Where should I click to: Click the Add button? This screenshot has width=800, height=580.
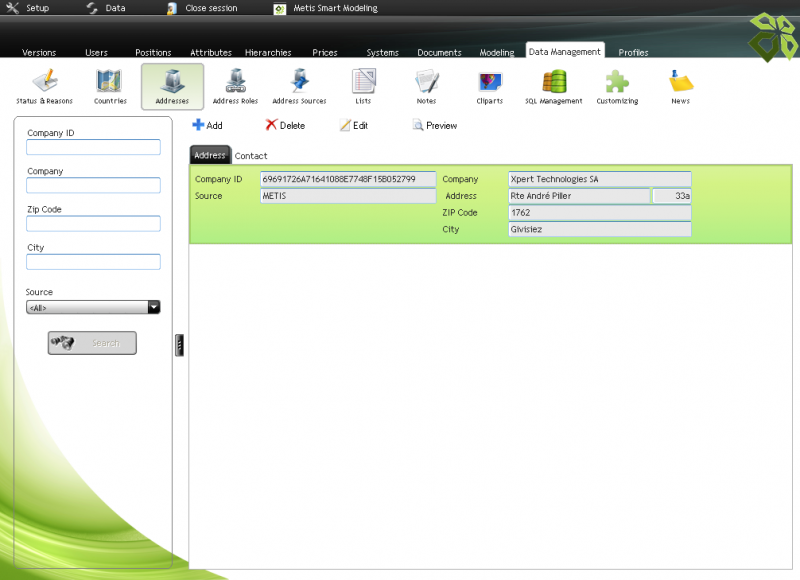(208, 126)
